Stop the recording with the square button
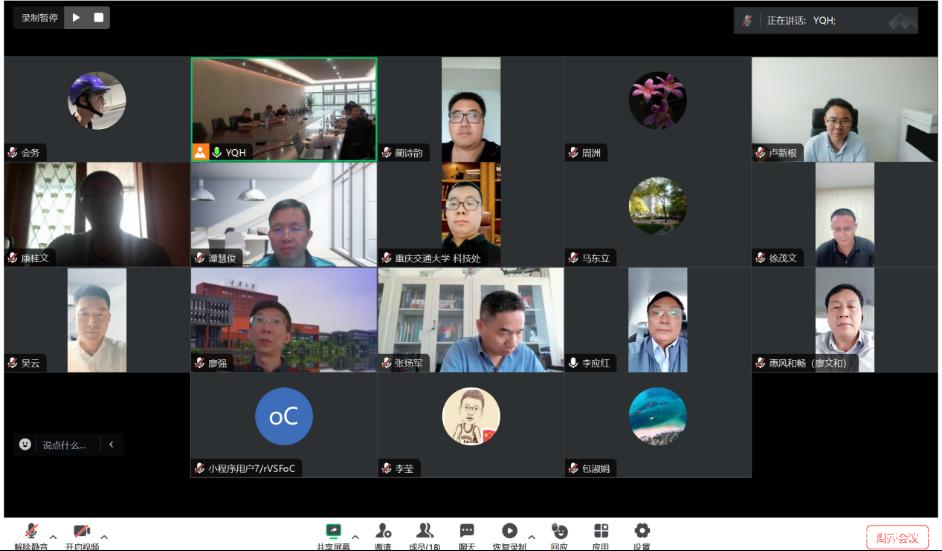 click(x=98, y=17)
